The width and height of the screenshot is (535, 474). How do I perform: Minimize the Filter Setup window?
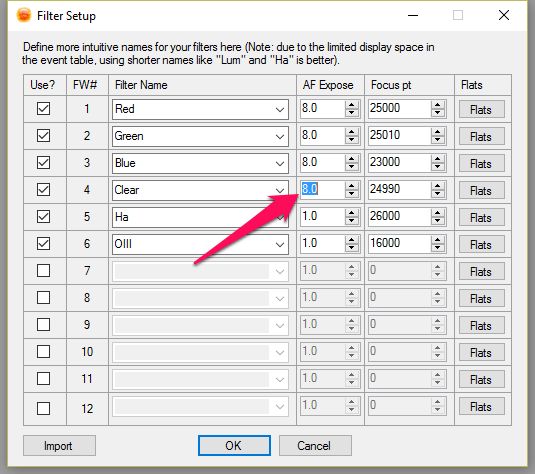coord(413,15)
